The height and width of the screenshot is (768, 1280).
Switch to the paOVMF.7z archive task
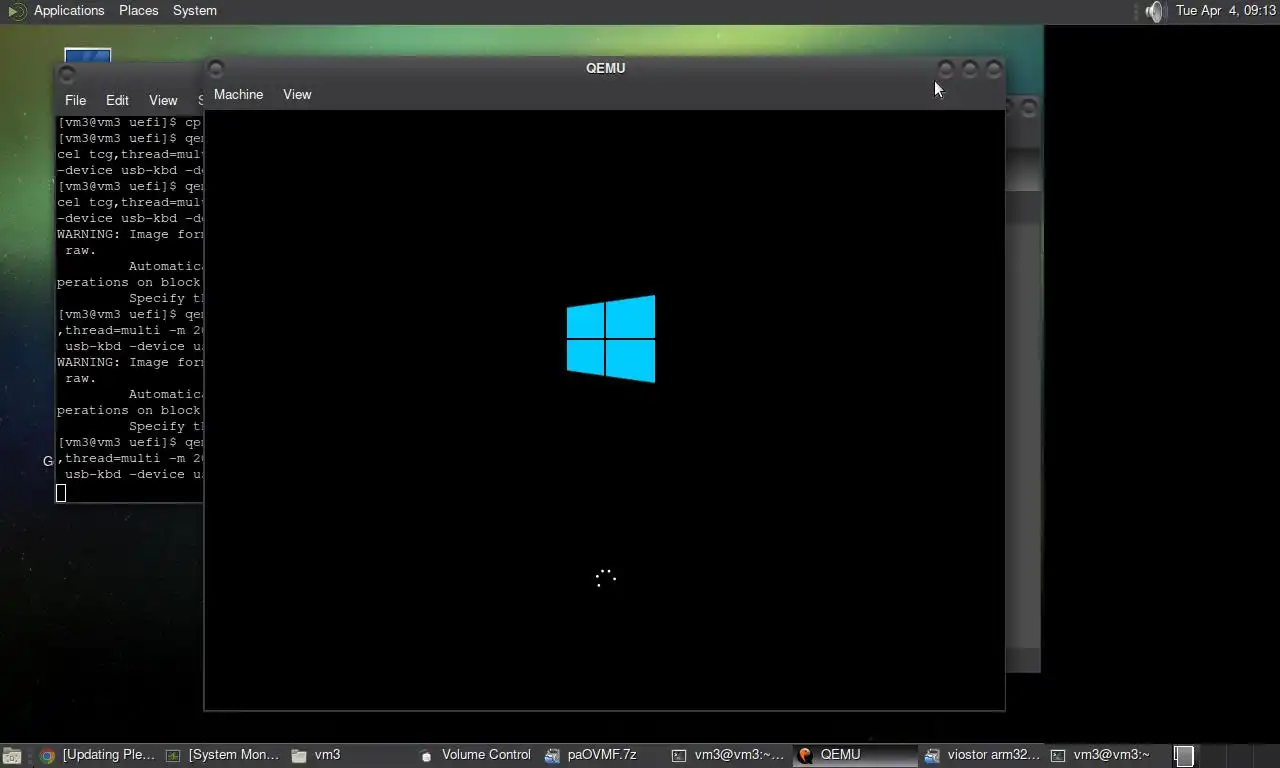pyautogui.click(x=602, y=755)
